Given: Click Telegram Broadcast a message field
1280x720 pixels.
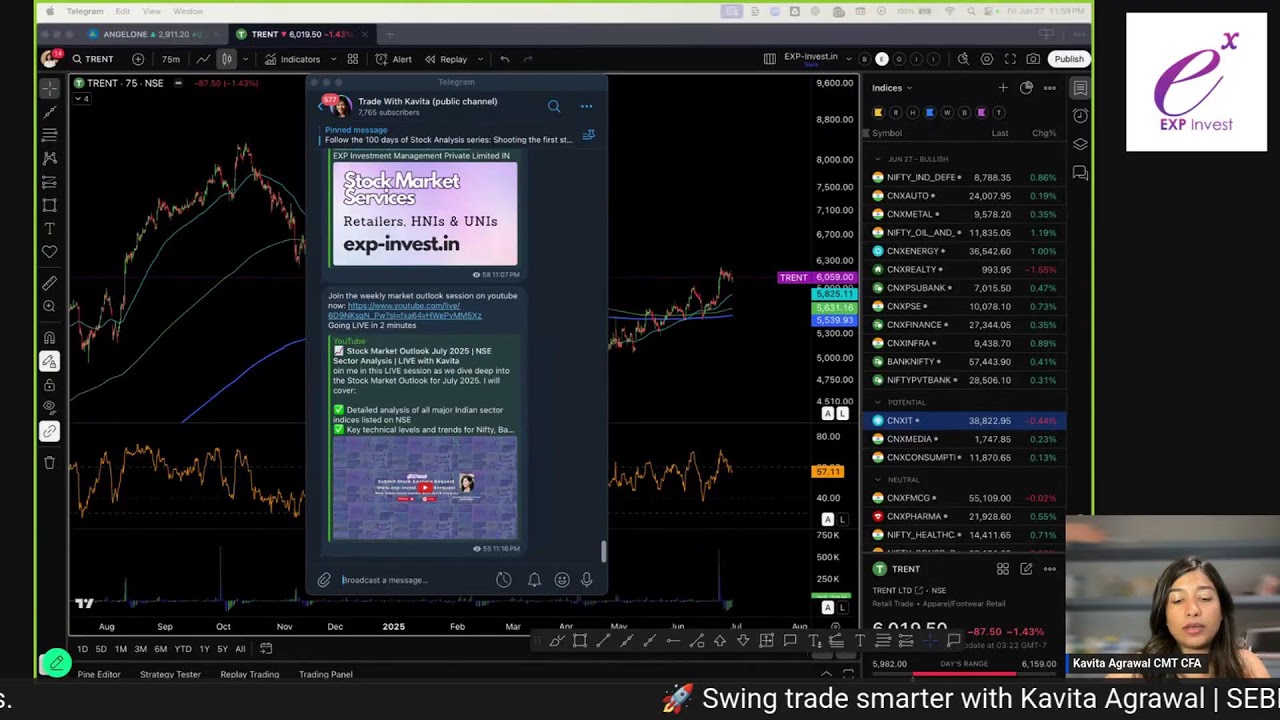Looking at the screenshot, I should tap(415, 580).
